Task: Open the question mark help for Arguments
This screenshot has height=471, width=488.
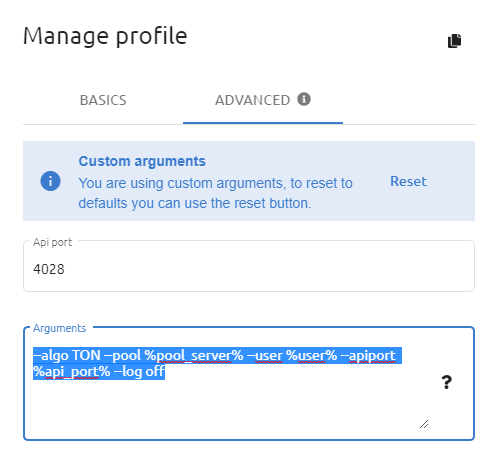Action: click(446, 382)
